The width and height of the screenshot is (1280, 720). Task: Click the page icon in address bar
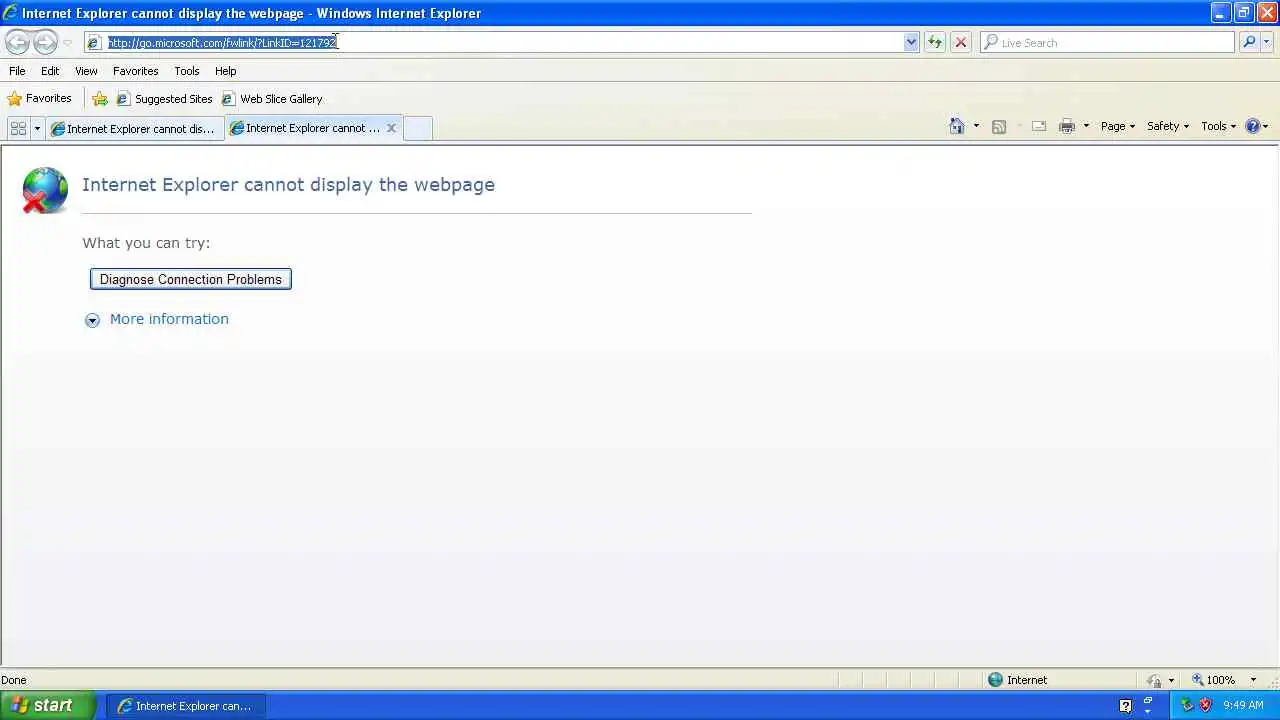coord(94,43)
